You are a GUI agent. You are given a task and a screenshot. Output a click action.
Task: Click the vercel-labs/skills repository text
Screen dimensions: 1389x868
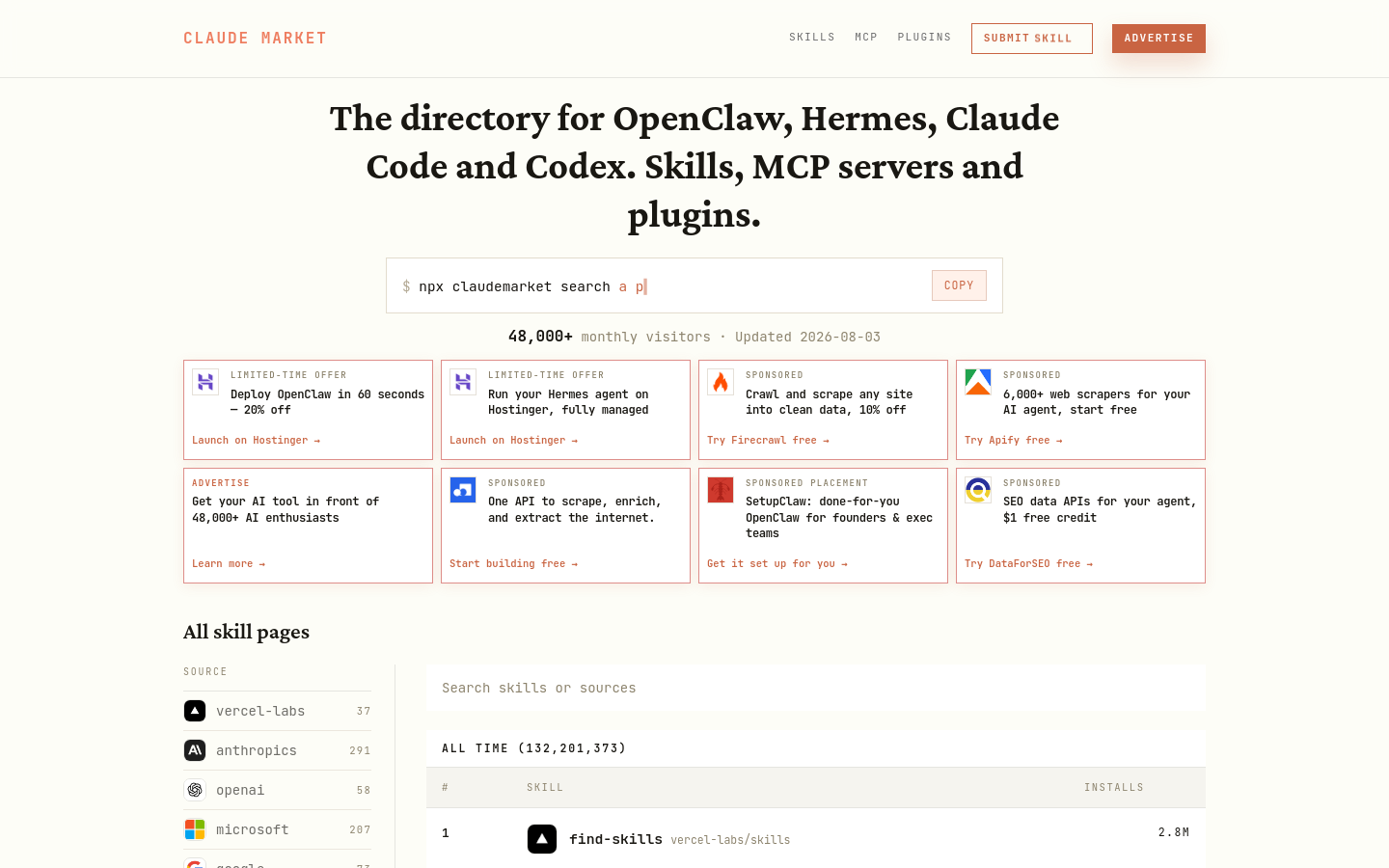click(730, 840)
